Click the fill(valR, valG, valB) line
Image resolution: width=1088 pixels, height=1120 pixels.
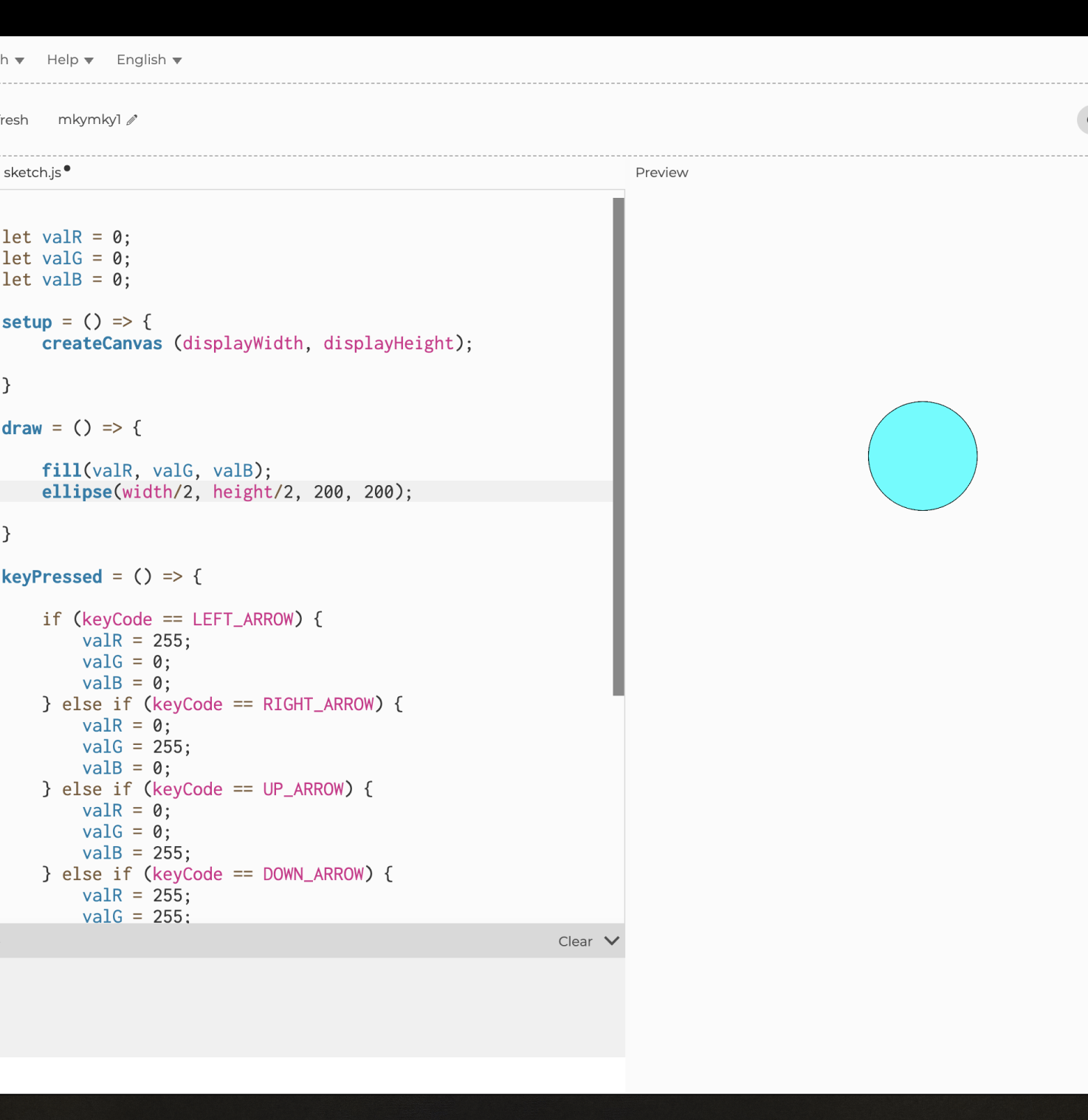156,471
